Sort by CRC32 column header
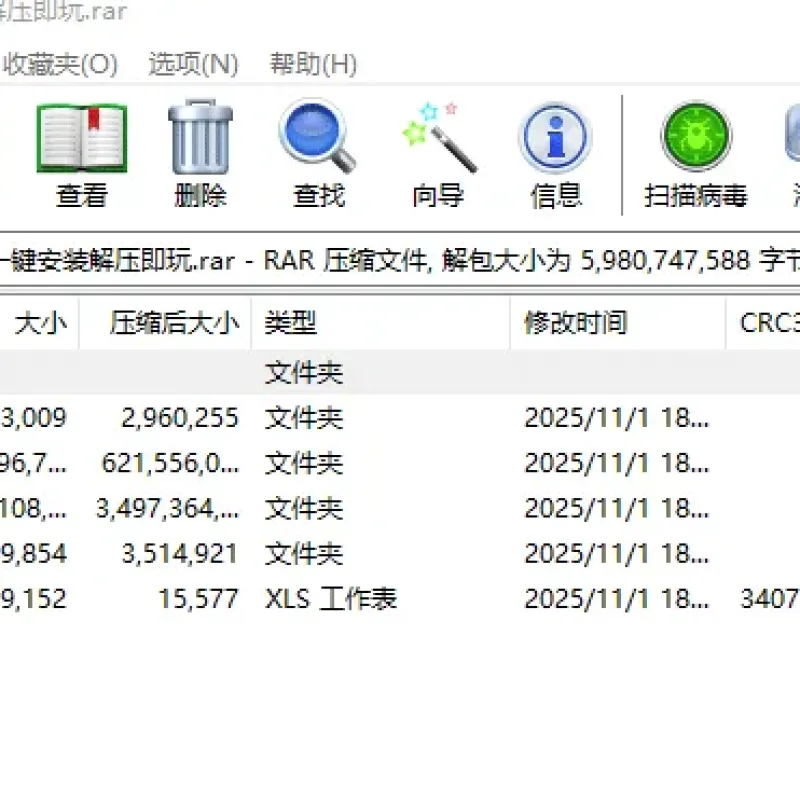This screenshot has height=800, width=800. tap(763, 323)
